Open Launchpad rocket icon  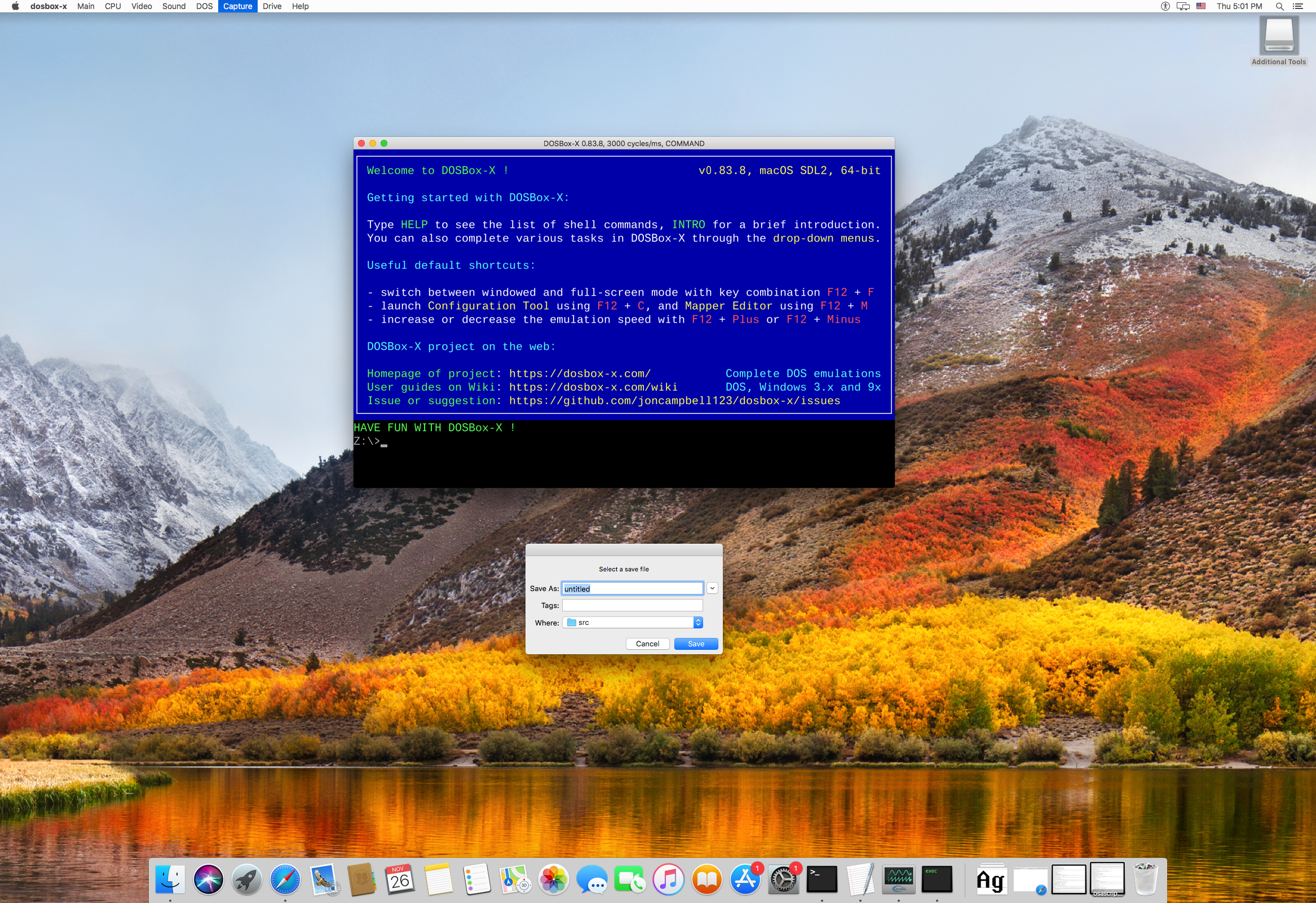(247, 880)
